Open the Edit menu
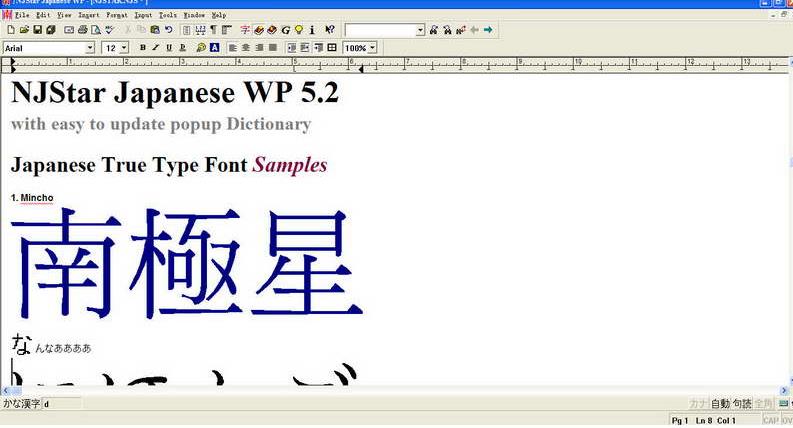This screenshot has height=428, width=793. point(43,15)
